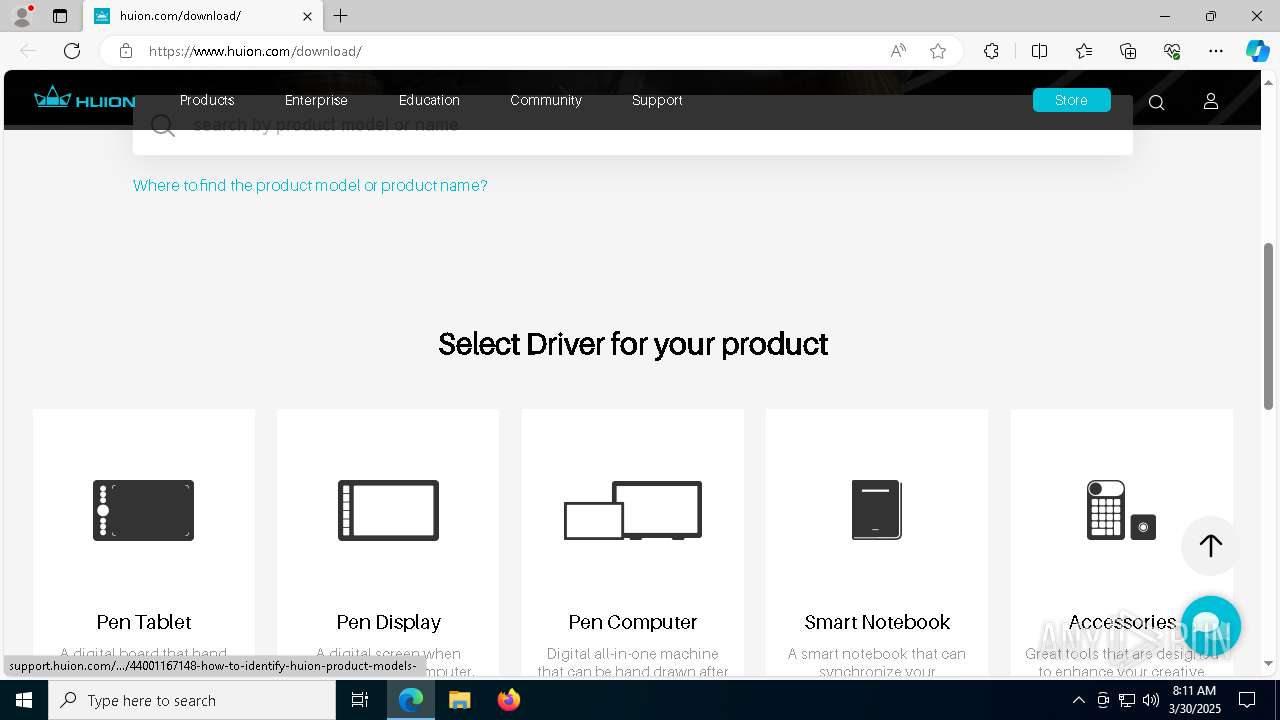Viewport: 1280px width, 720px height.
Task: Open the site search magnifier in the header
Action: click(x=1156, y=102)
